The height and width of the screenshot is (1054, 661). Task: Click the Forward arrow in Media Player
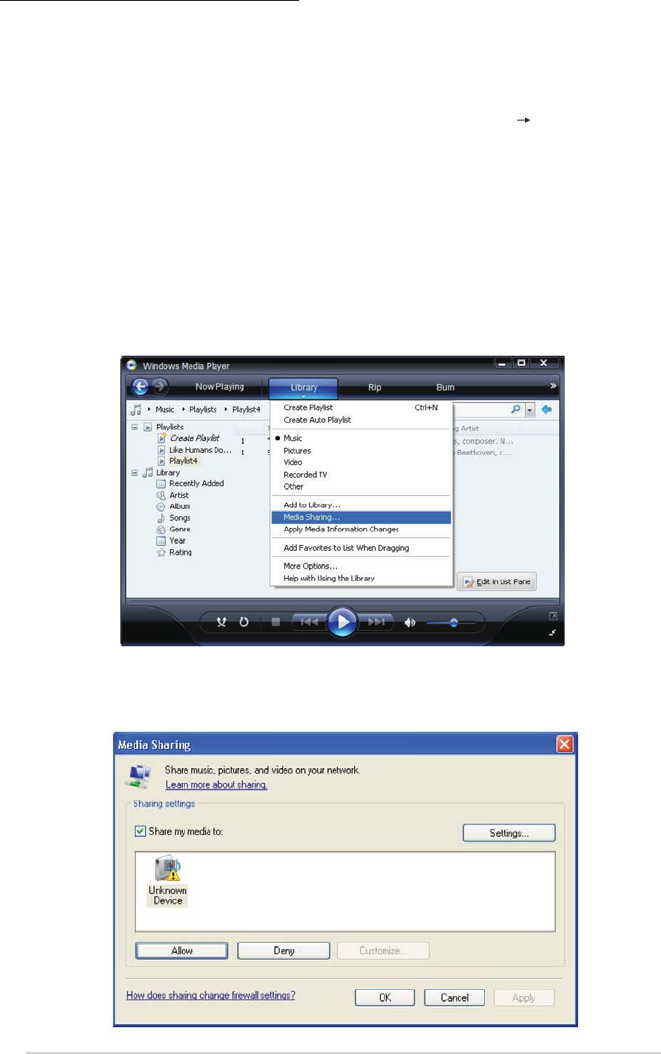click(x=159, y=387)
